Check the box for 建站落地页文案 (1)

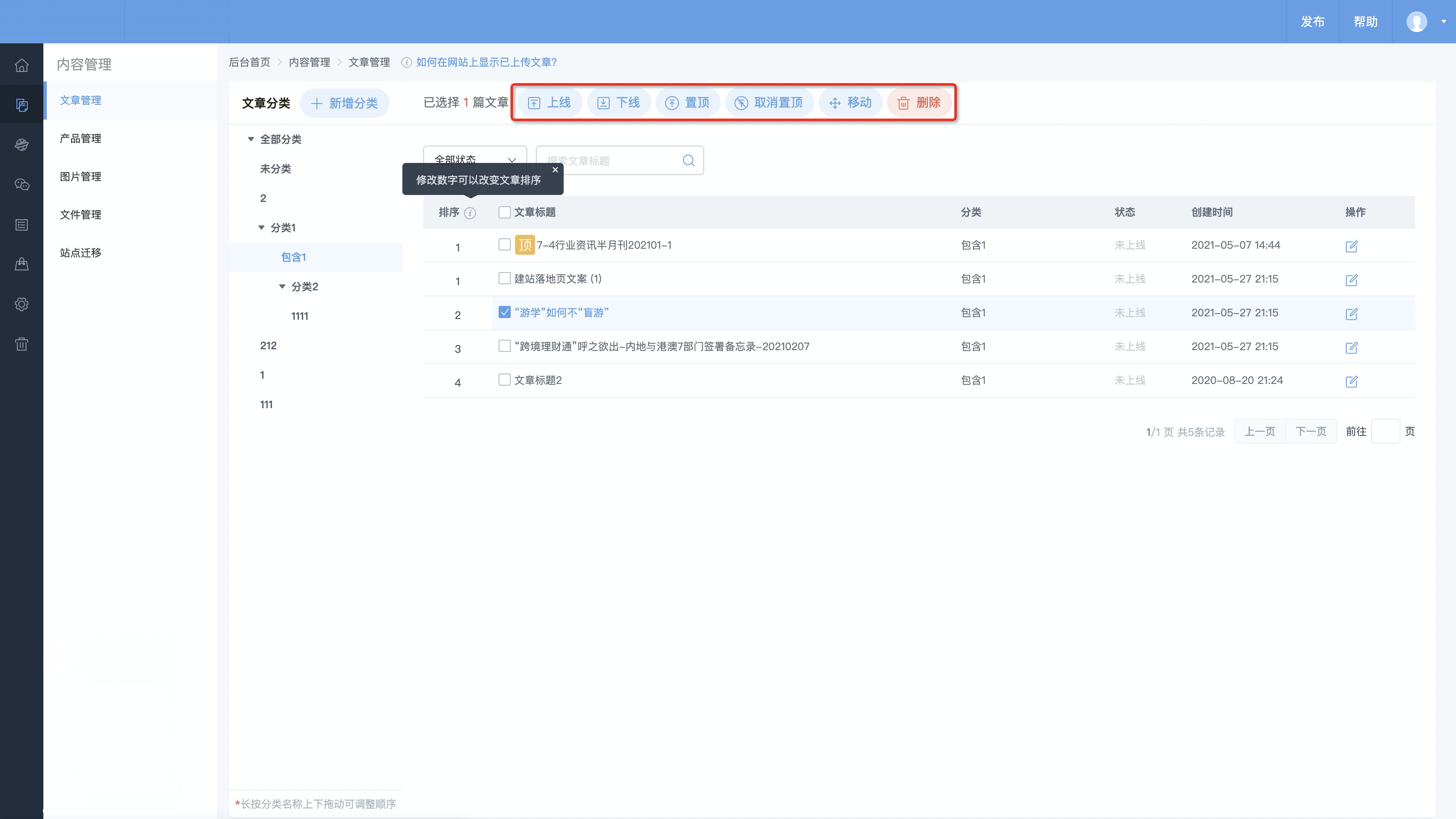coord(504,279)
